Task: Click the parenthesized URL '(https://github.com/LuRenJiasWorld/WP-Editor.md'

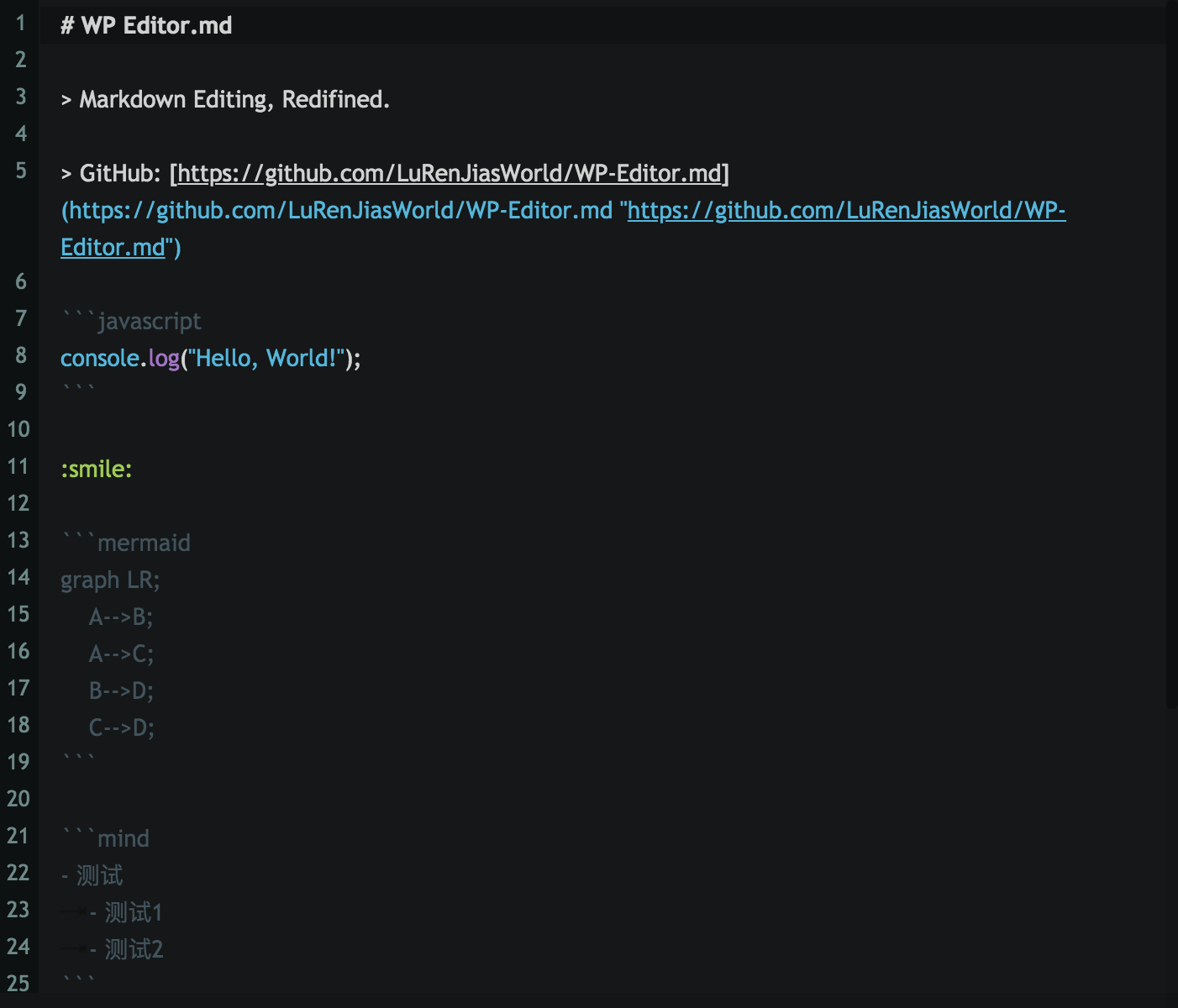Action: coord(337,210)
